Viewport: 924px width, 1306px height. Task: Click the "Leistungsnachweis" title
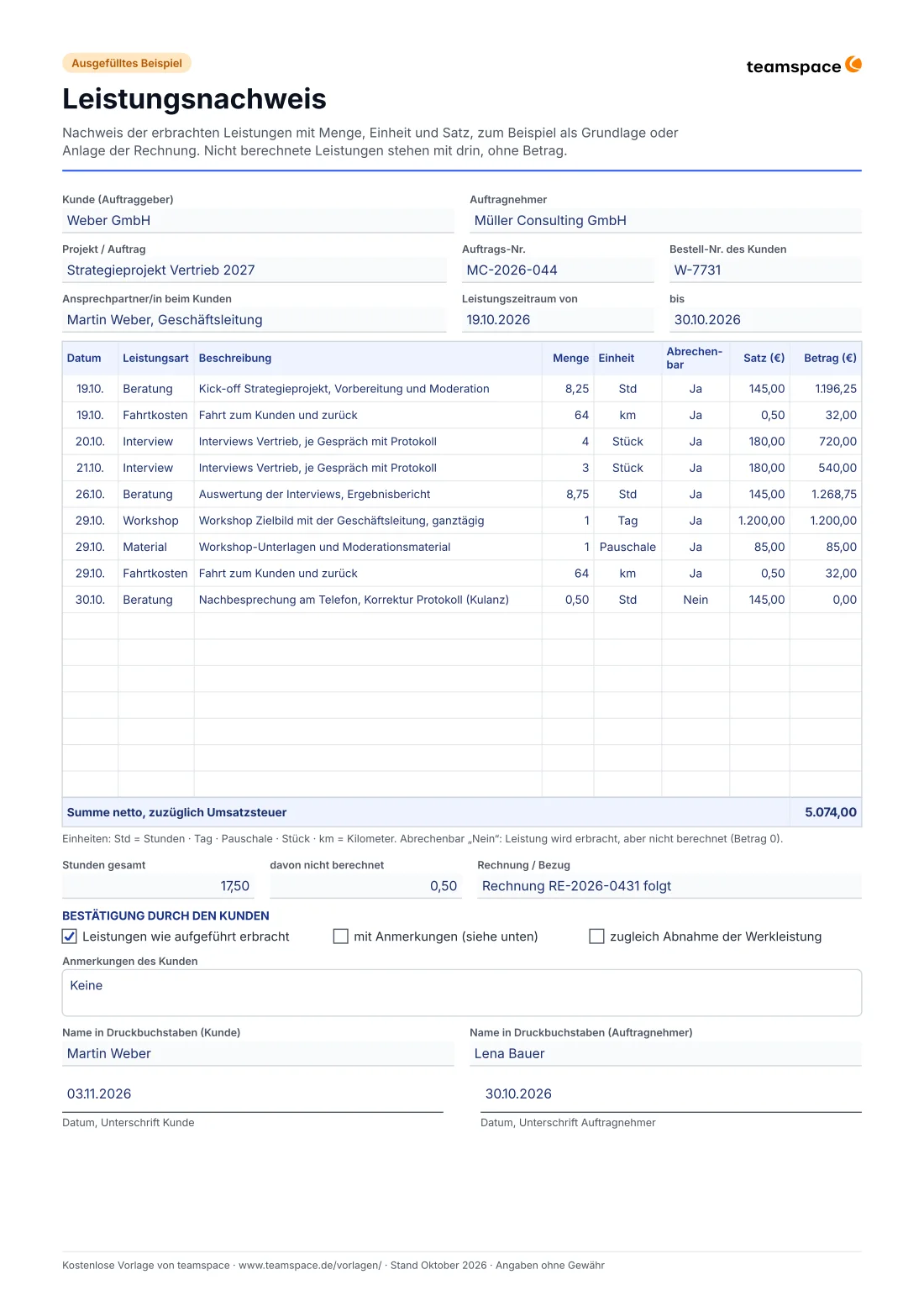(194, 99)
